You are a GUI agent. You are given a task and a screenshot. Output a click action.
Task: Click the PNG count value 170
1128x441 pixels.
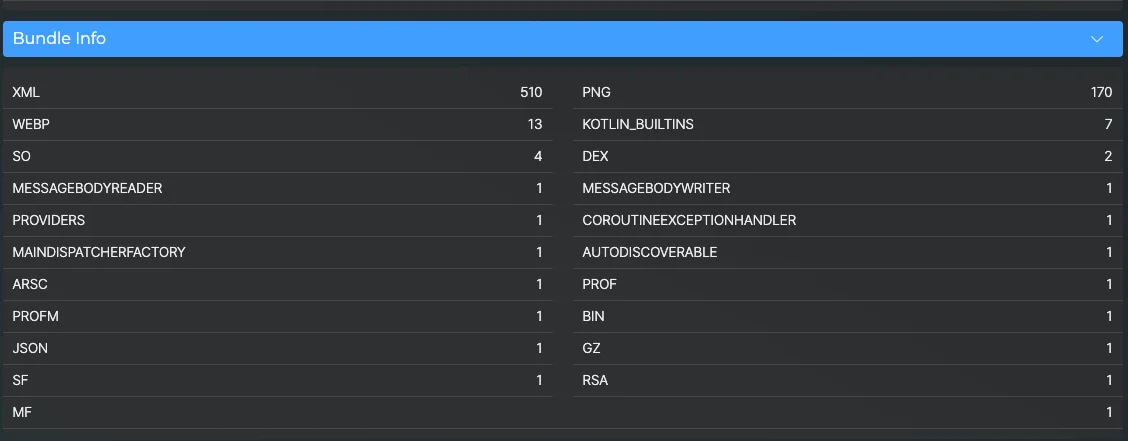coord(1101,93)
